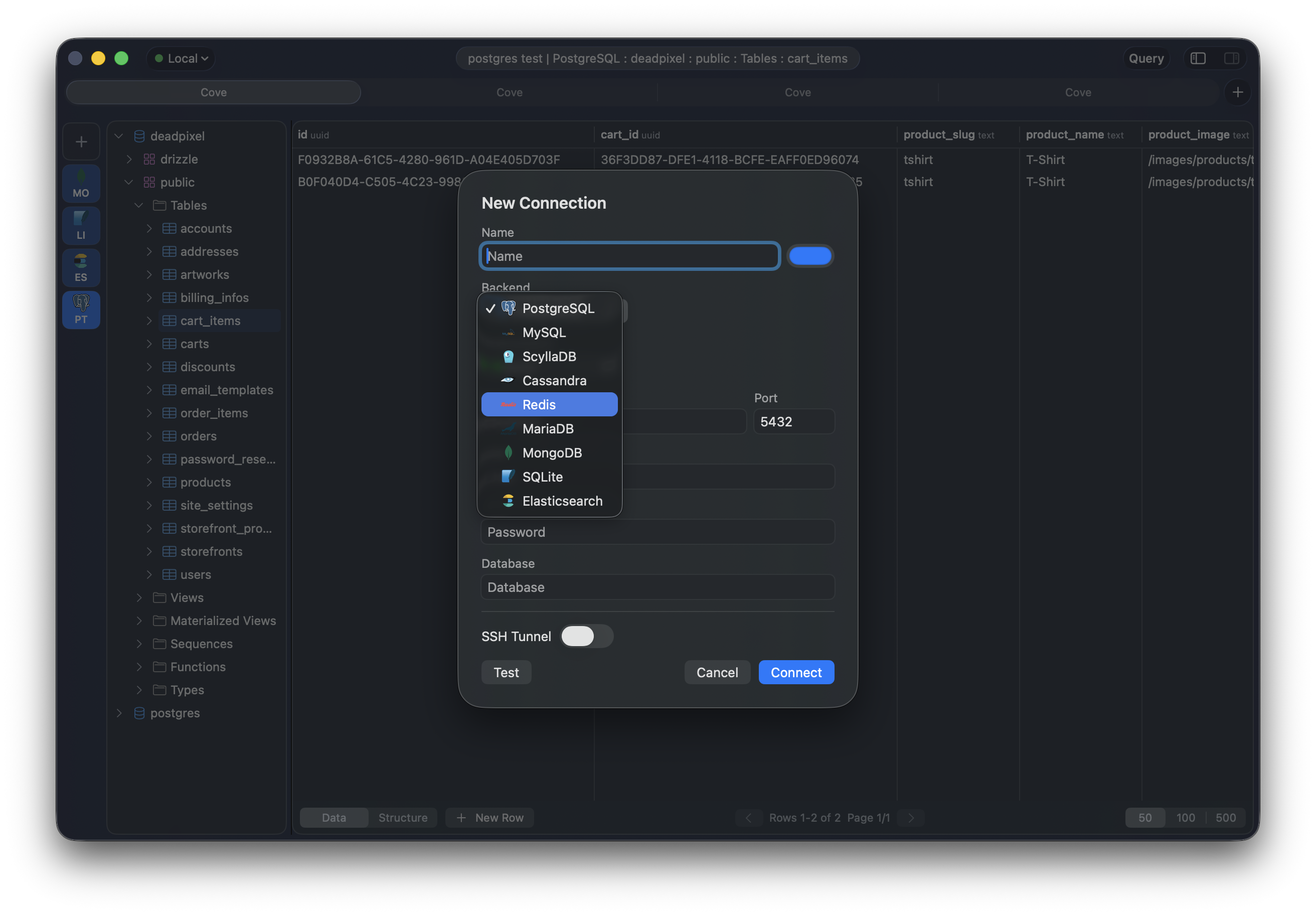Test the new connection
This screenshot has width=1316, height=915.
tap(506, 672)
